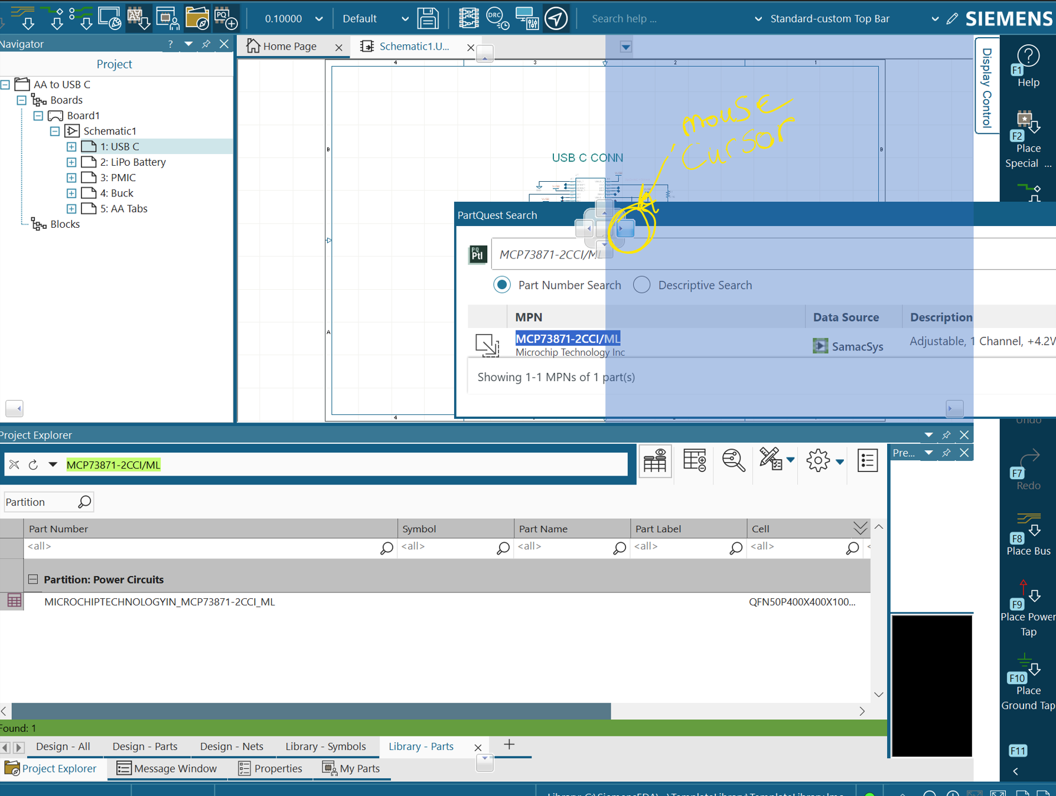This screenshot has width=1056, height=796.
Task: Collapse the Boards tree node
Action: point(22,100)
